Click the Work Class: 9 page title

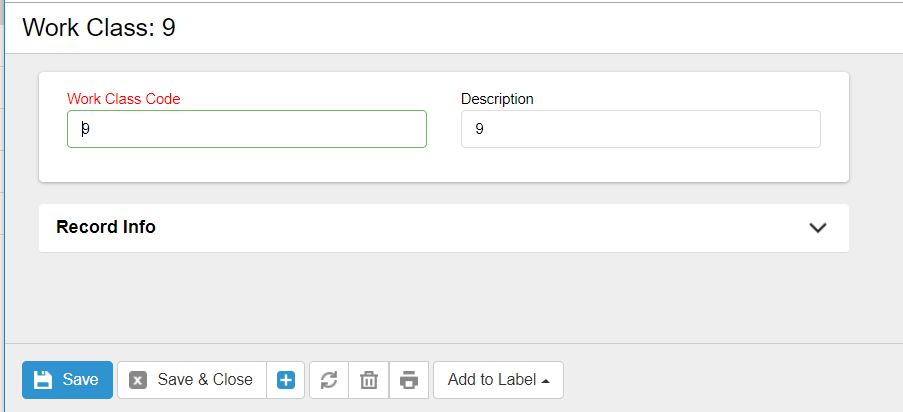pos(99,27)
